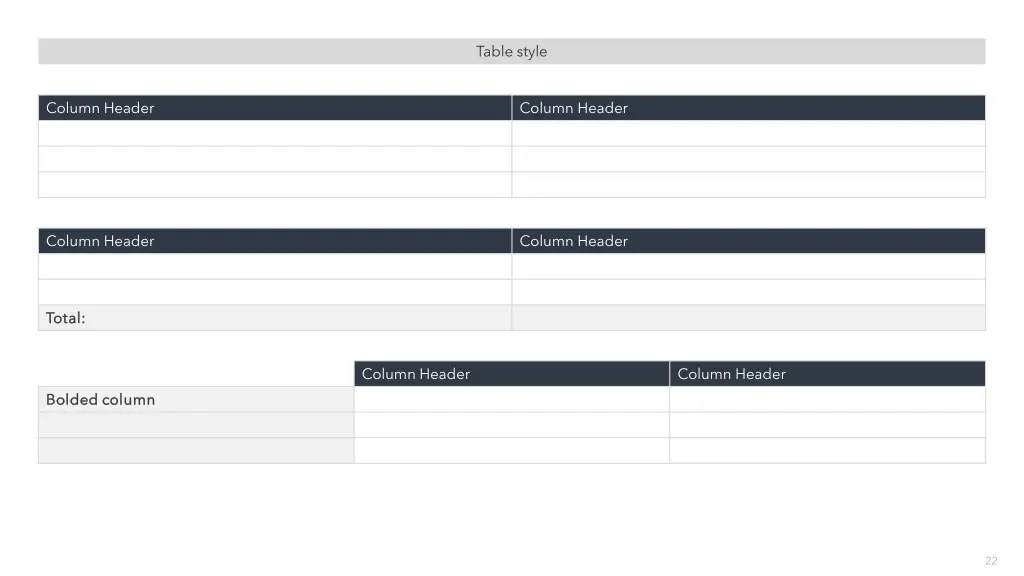Select the Bolded column cell
This screenshot has width=1024, height=576.
196,400
